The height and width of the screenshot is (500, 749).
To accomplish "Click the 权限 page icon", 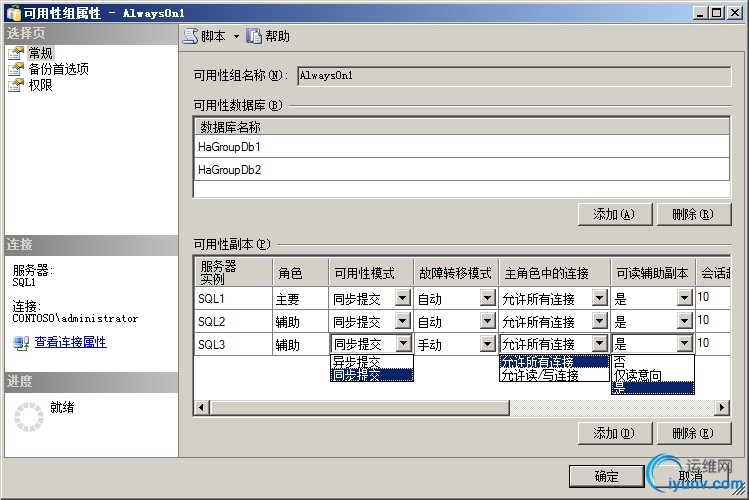I will pos(16,85).
